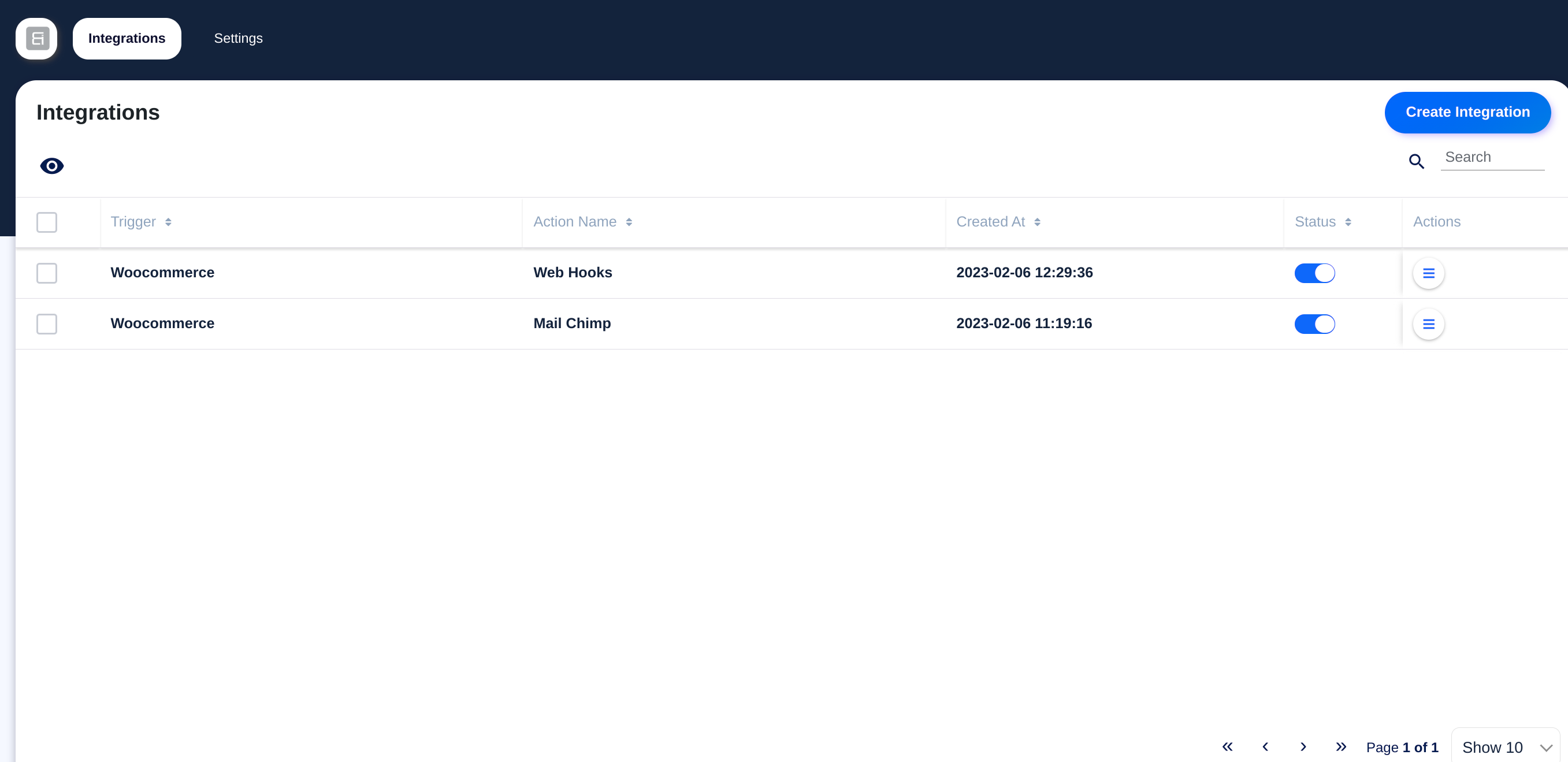Select the Mail Chimp row checkbox
The height and width of the screenshot is (762, 1568).
(x=47, y=325)
